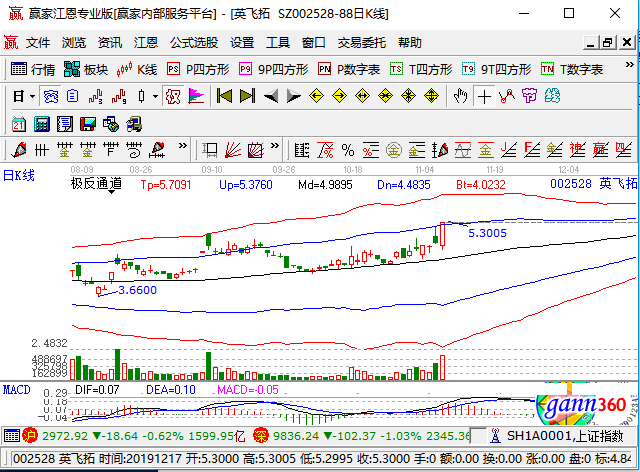Open the 工具 menu
The height and width of the screenshot is (472, 640).
pyautogui.click(x=278, y=42)
